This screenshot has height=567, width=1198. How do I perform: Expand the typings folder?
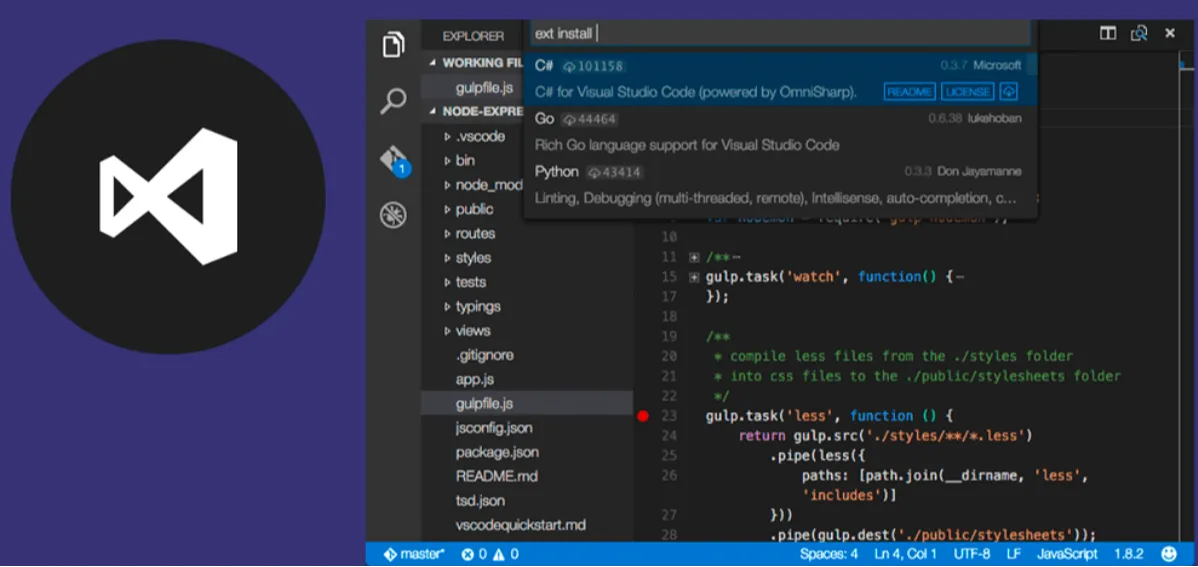pyautogui.click(x=448, y=306)
